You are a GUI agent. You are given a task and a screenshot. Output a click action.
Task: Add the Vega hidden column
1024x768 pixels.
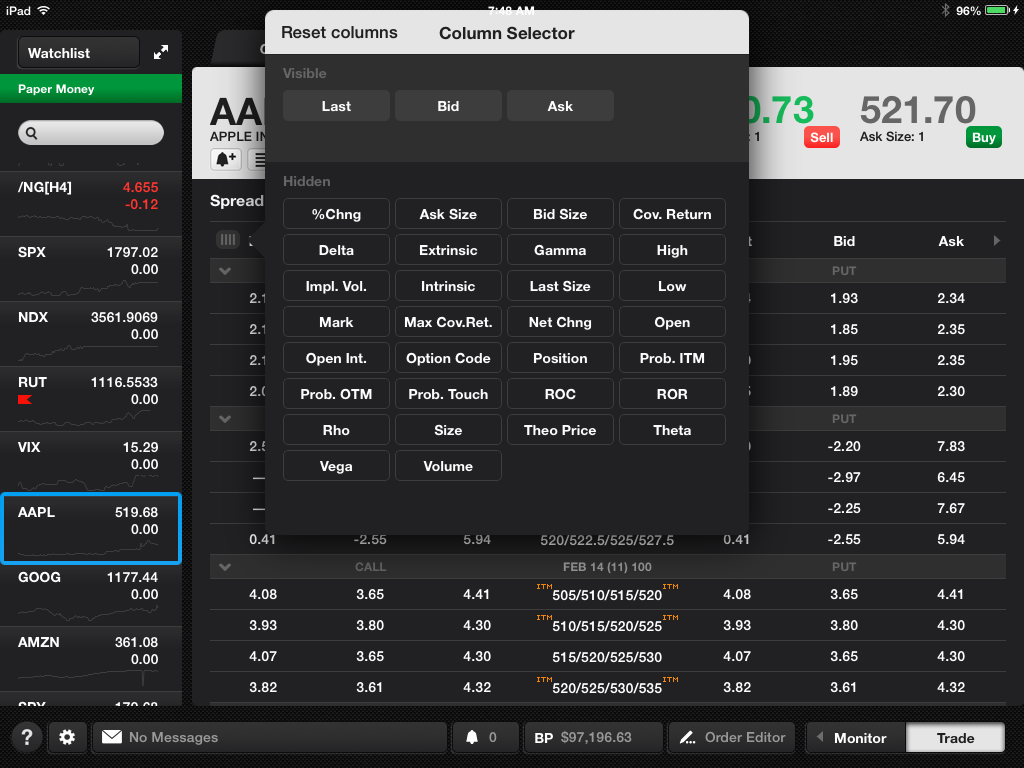[336, 466]
